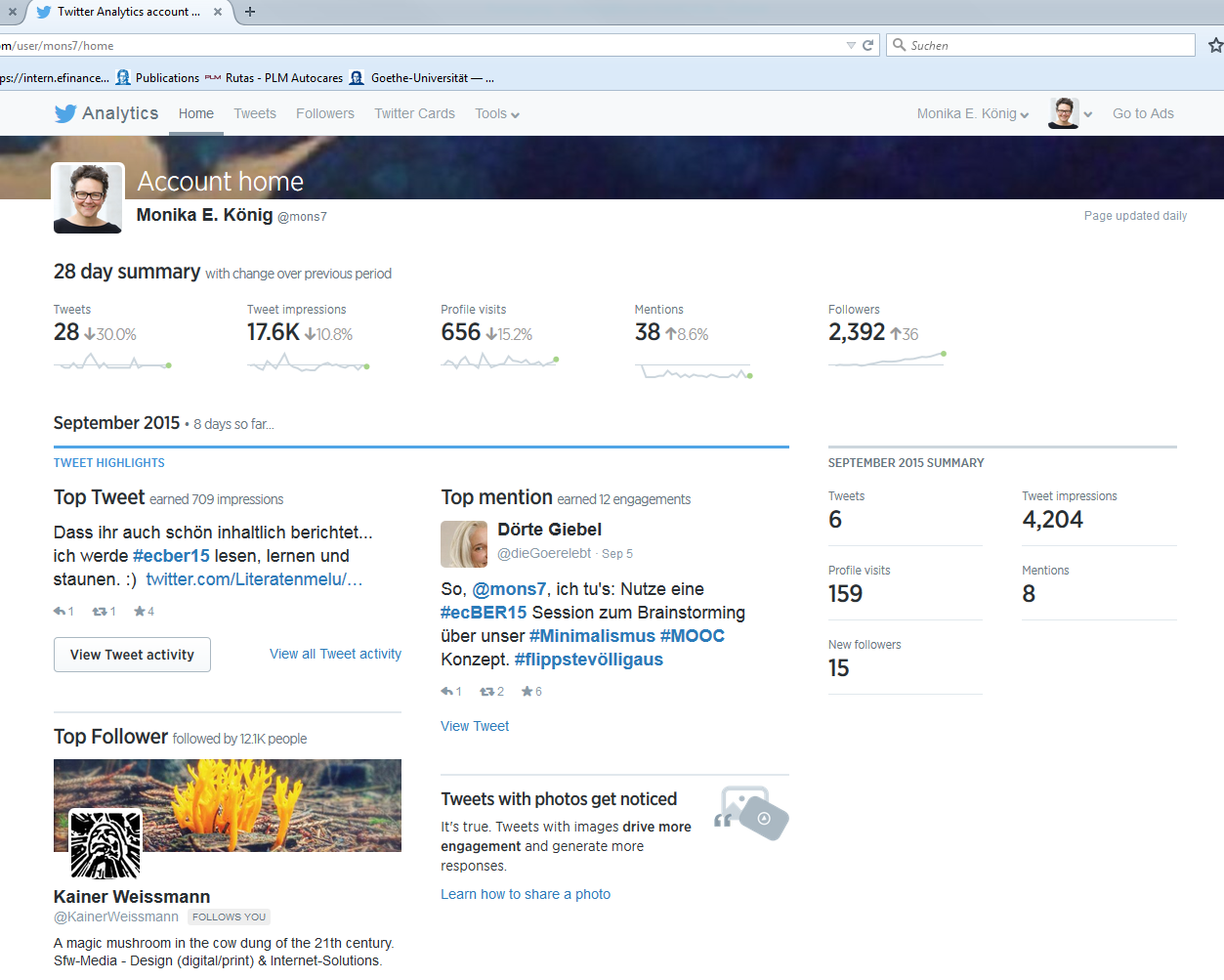Click the photo camera illustration icon
Screen dimensions: 1224x980
coord(752,813)
